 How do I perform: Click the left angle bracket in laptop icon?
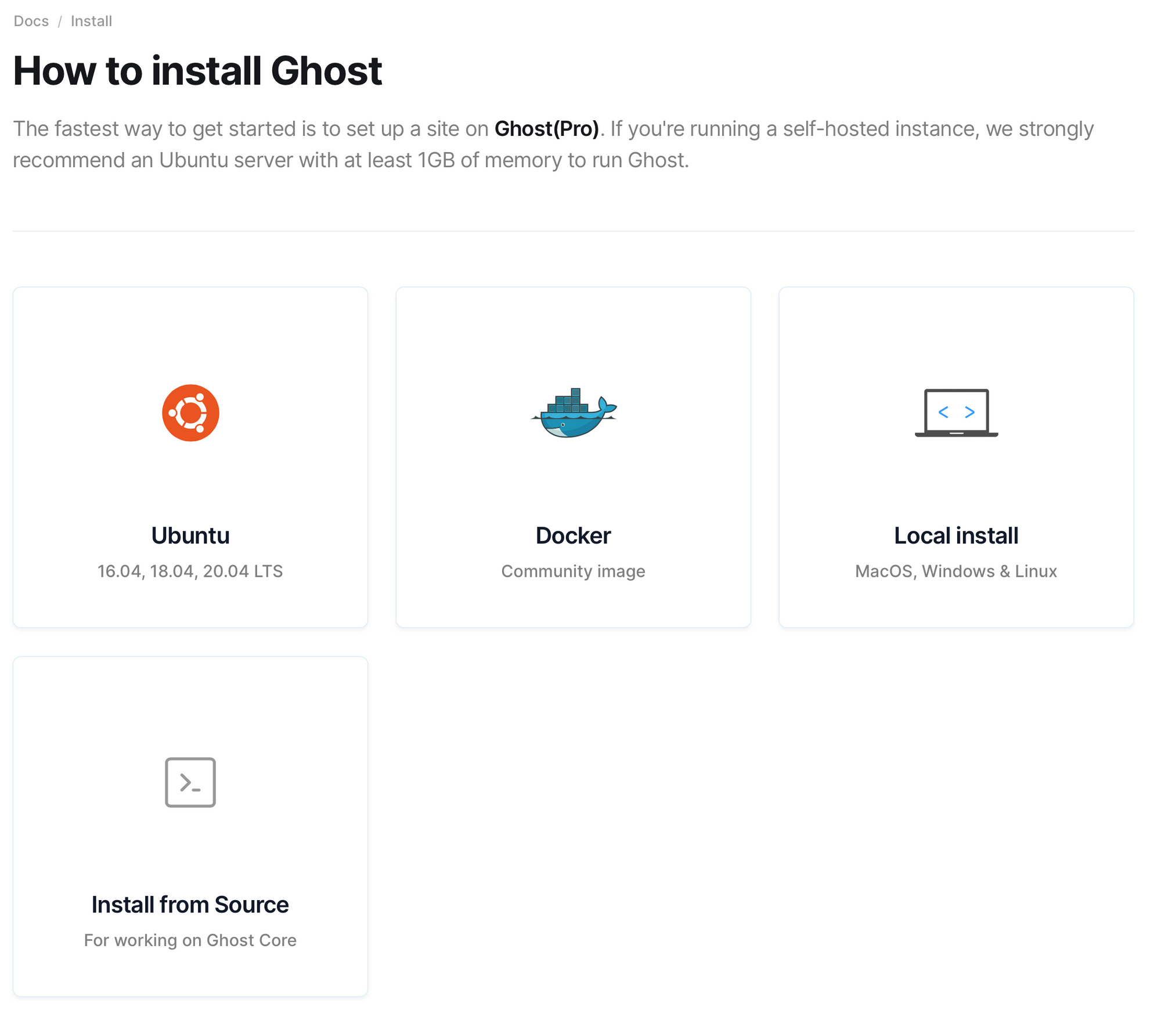click(943, 412)
